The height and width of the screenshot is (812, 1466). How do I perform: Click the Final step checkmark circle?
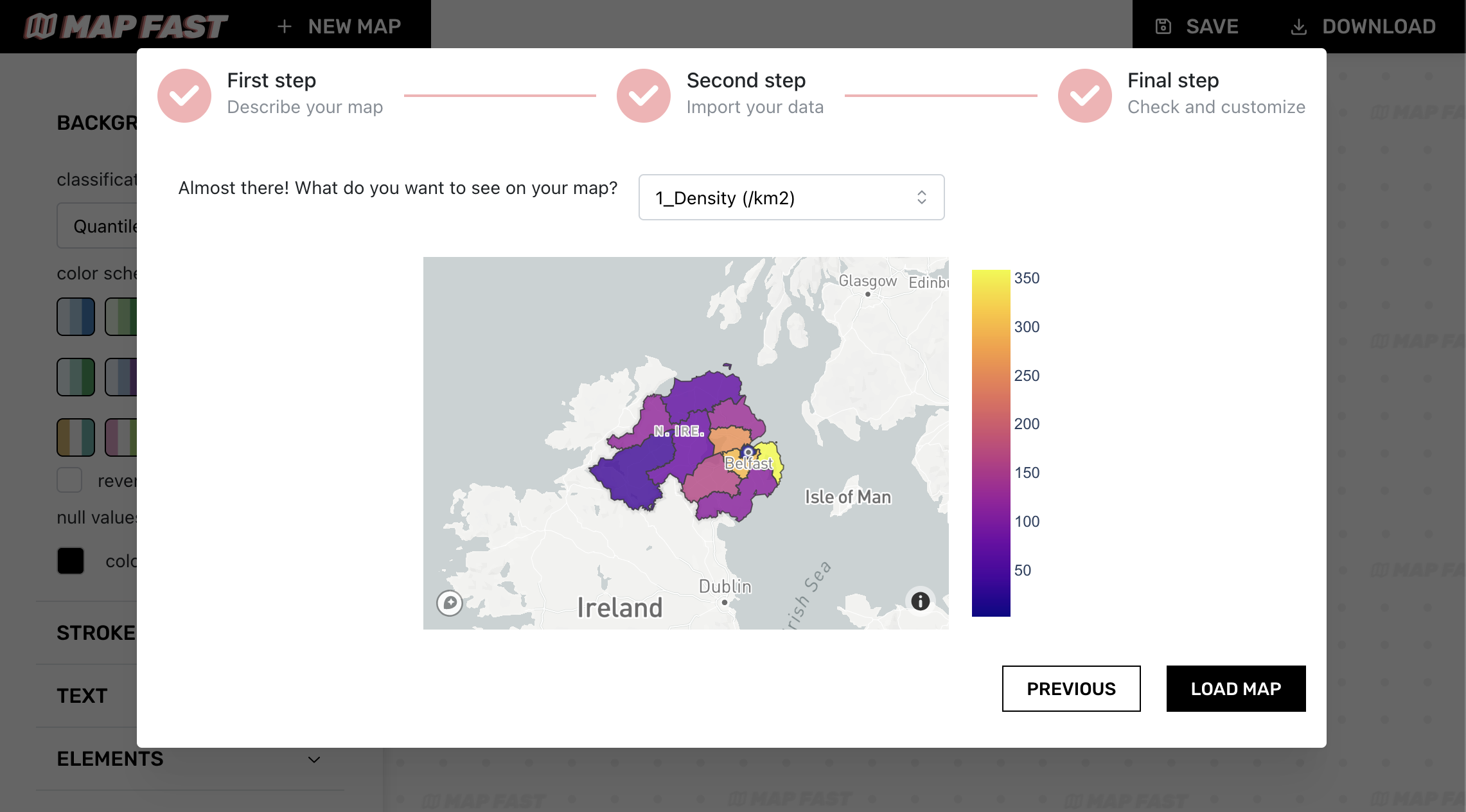tap(1085, 95)
